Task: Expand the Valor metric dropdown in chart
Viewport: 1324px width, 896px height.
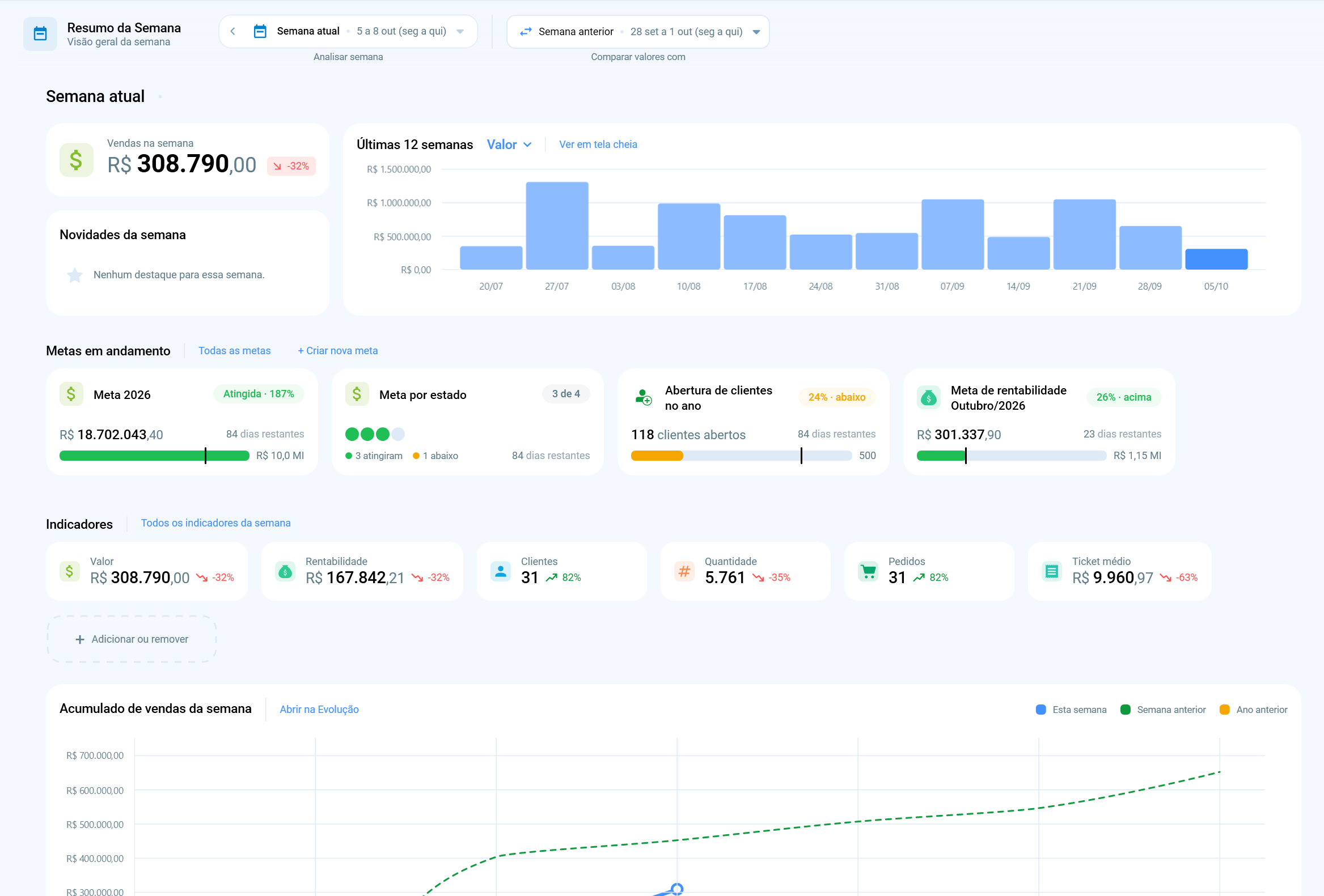Action: 509,145
